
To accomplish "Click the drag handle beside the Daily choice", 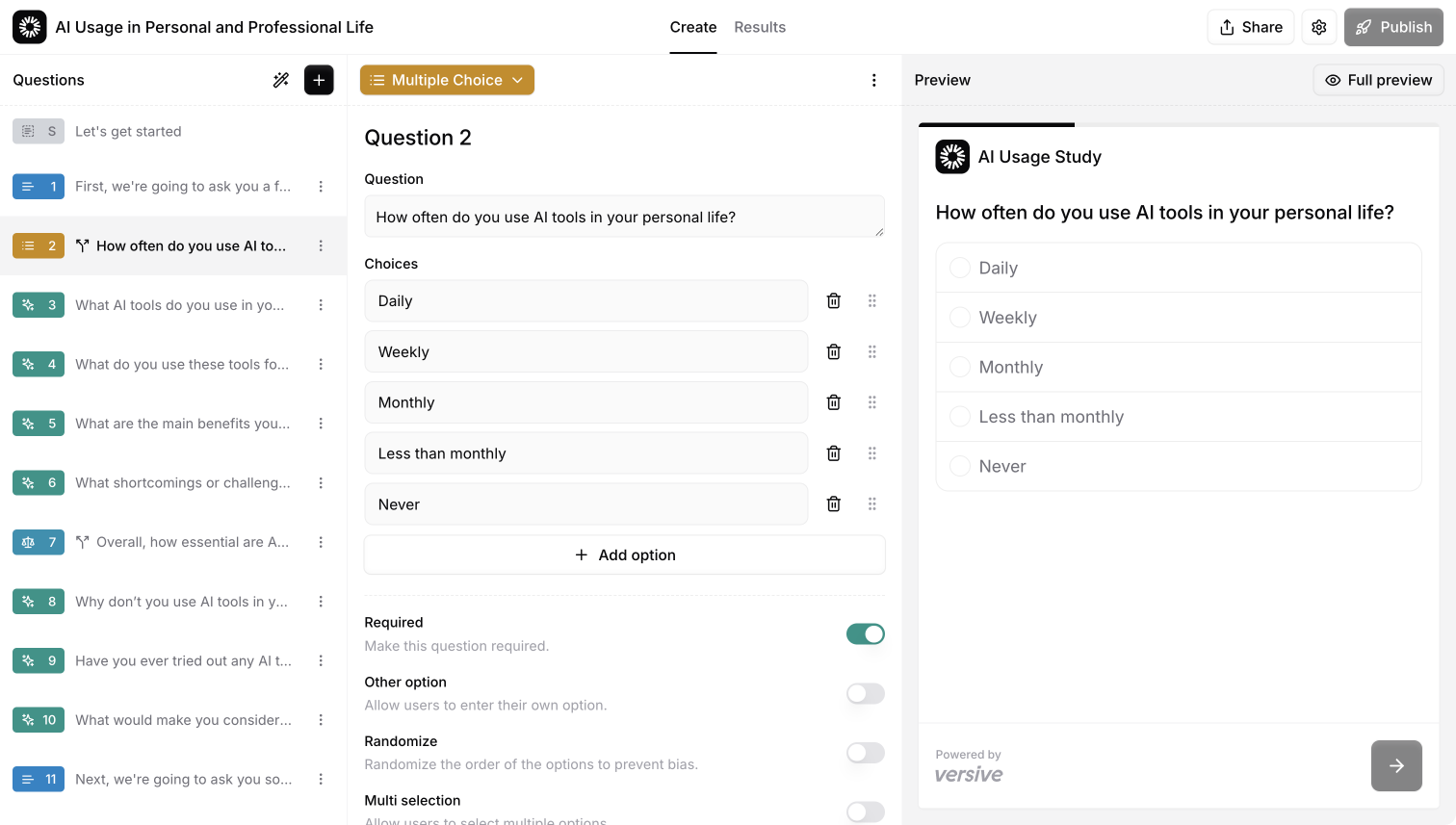I will (x=872, y=300).
